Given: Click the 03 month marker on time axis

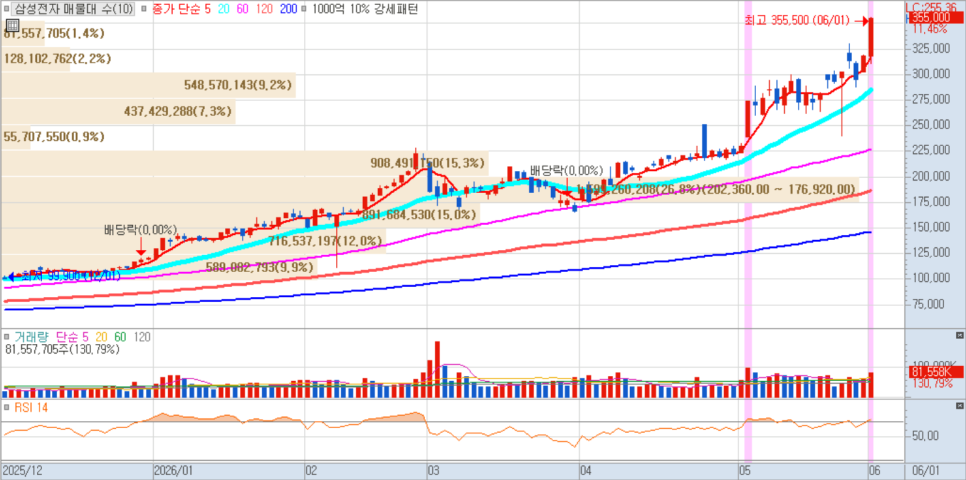Looking at the screenshot, I should pyautogui.click(x=433, y=471).
